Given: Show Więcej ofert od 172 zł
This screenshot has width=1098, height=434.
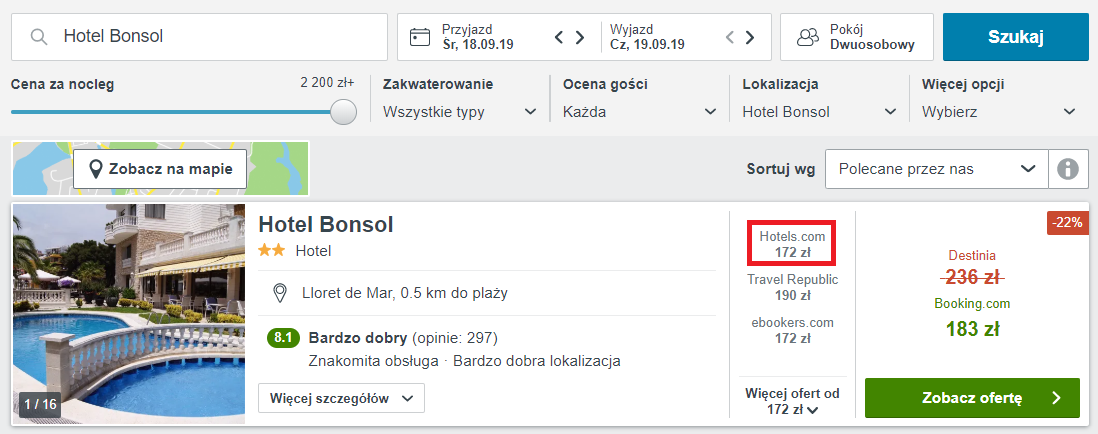Looking at the screenshot, I should (x=792, y=402).
